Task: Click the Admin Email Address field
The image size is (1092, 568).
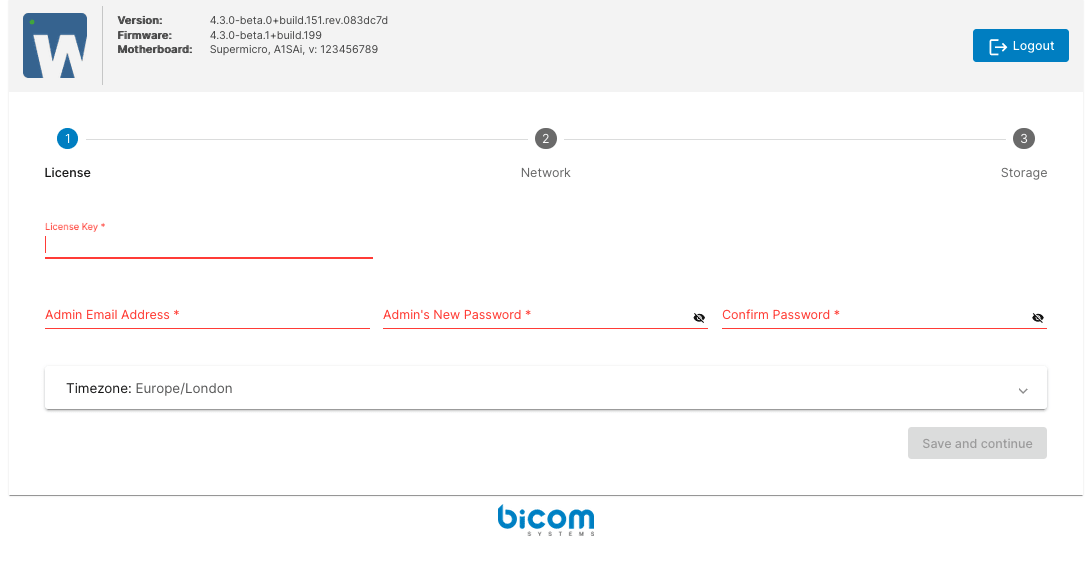Action: (207, 315)
